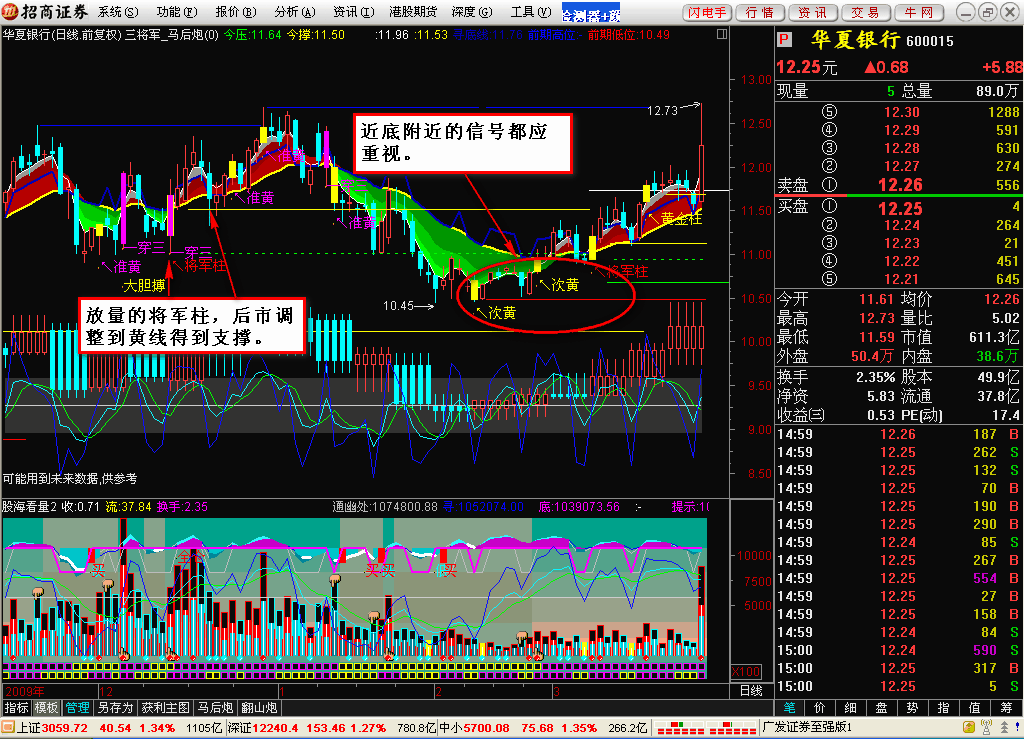Screen dimensions: 1024x739
Task: Click the blue exclamation icon in status bar
Action: 1017,727
